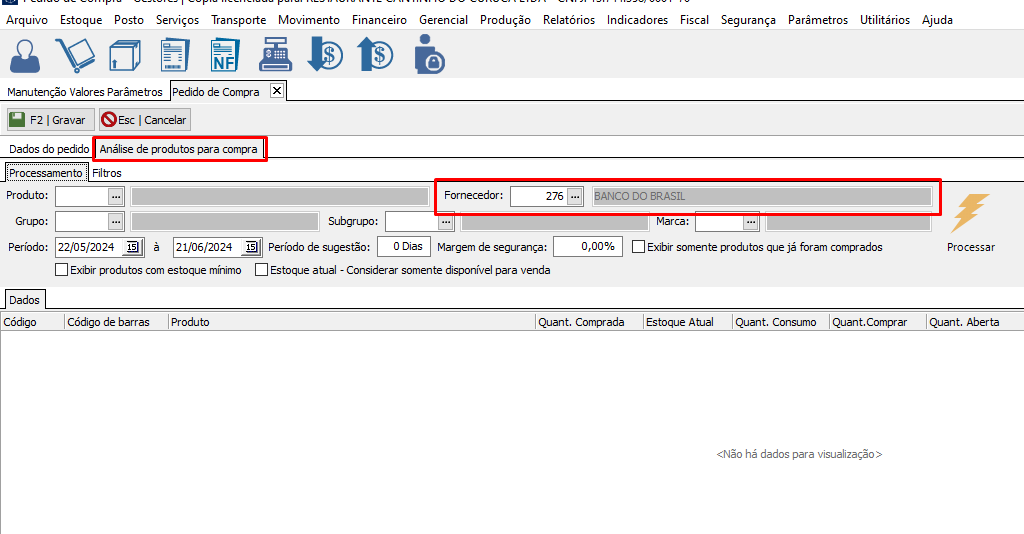Close the Pedido de Compra tab
Viewport: 1024px width, 534px height.
(x=277, y=91)
